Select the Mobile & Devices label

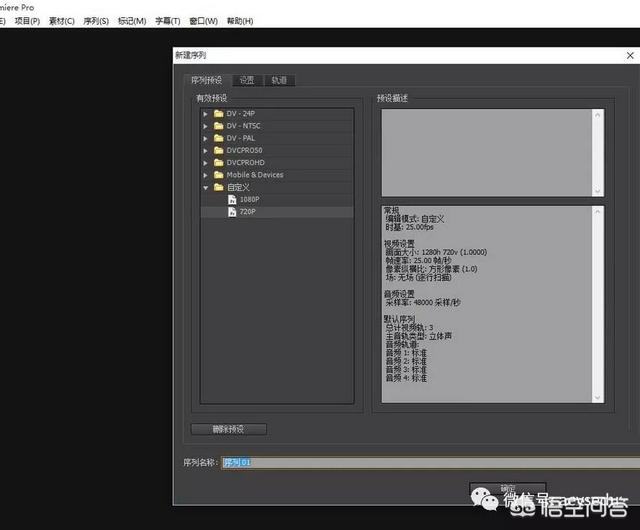coord(255,175)
